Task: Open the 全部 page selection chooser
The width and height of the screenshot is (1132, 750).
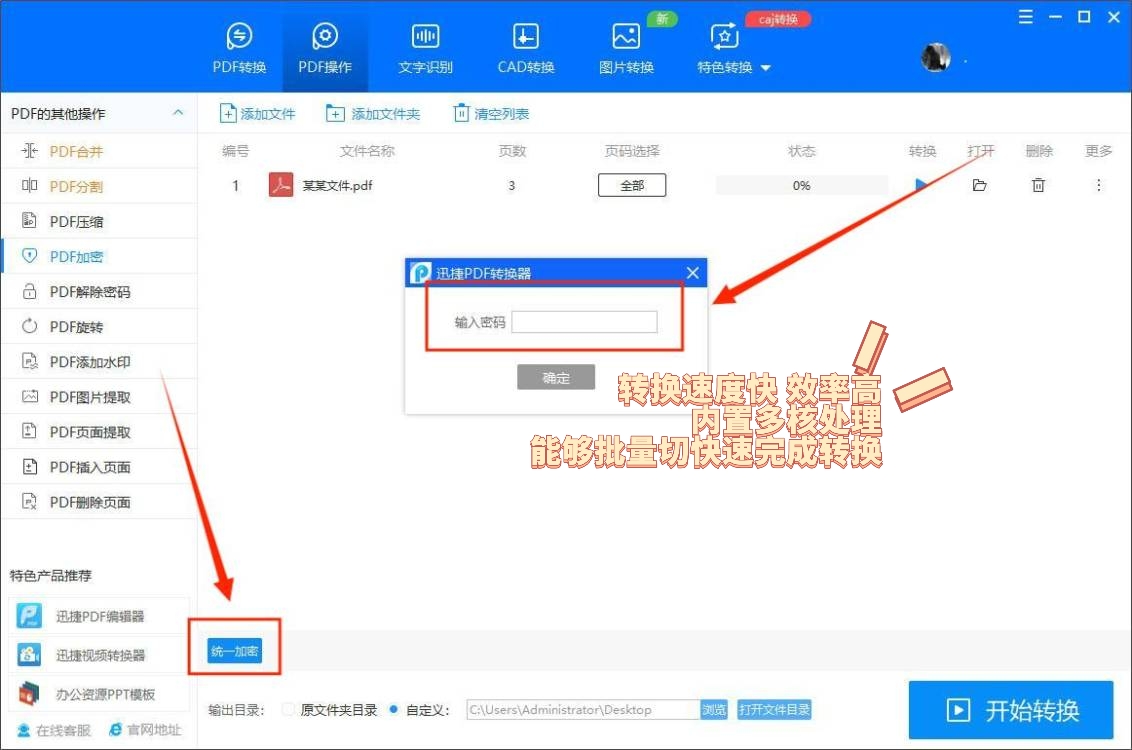Action: [631, 185]
